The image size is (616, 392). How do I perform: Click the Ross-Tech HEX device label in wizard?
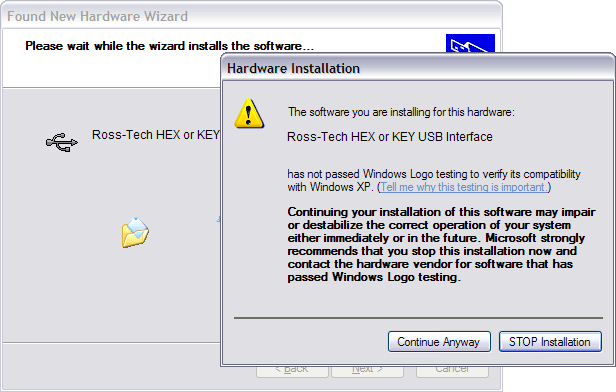point(156,135)
